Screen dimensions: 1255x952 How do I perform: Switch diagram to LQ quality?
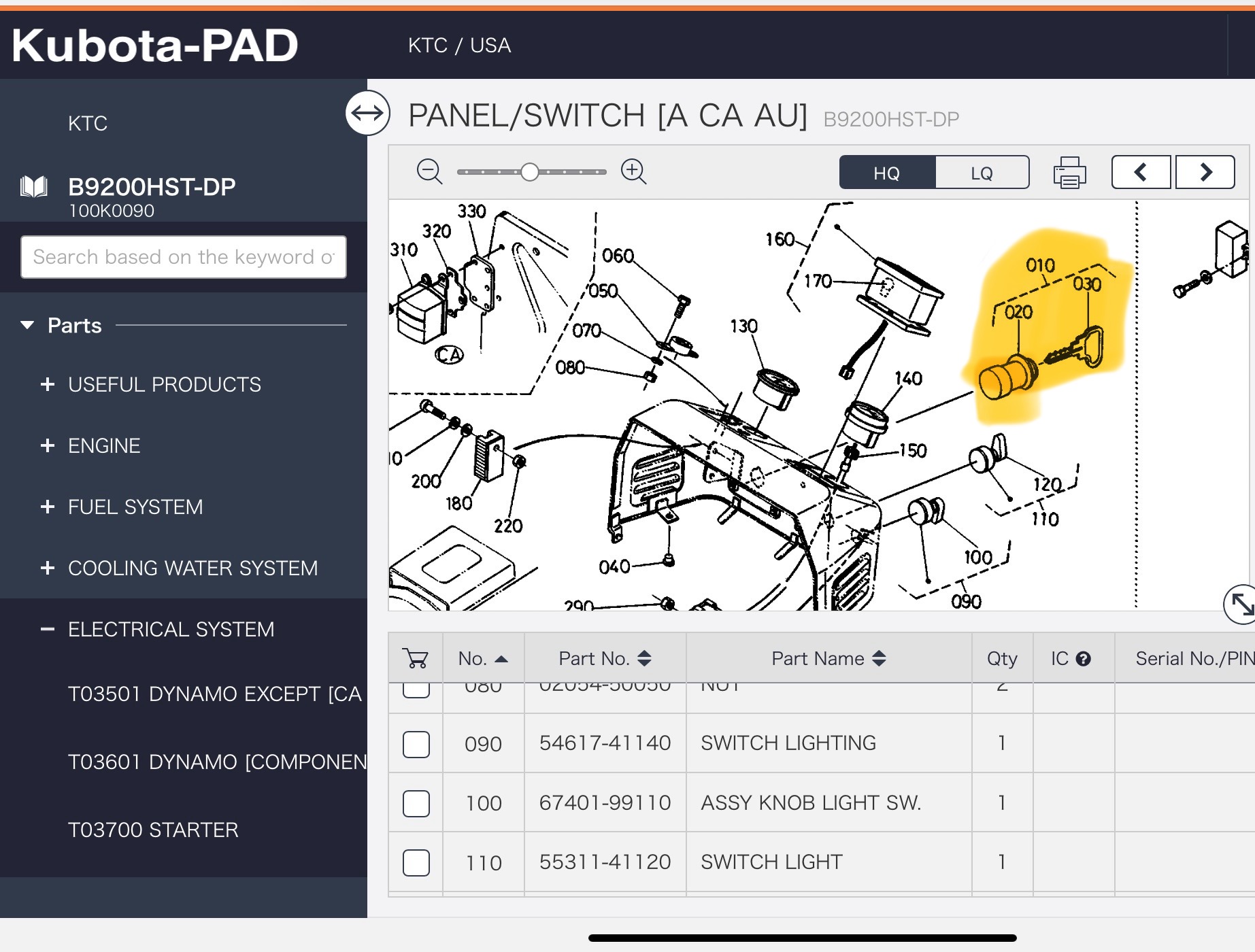pyautogui.click(x=982, y=173)
